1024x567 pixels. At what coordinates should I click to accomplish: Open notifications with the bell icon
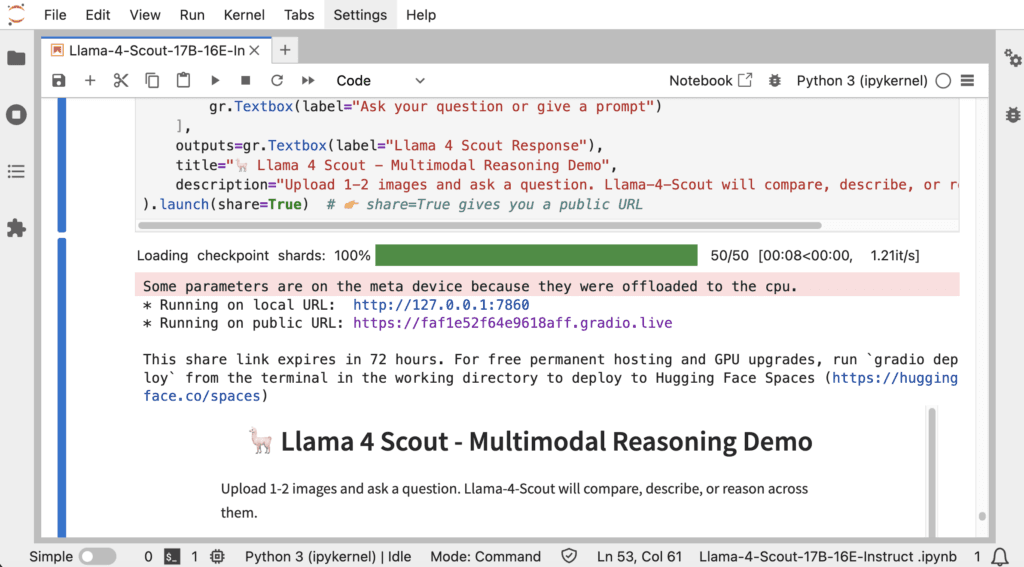click(999, 557)
